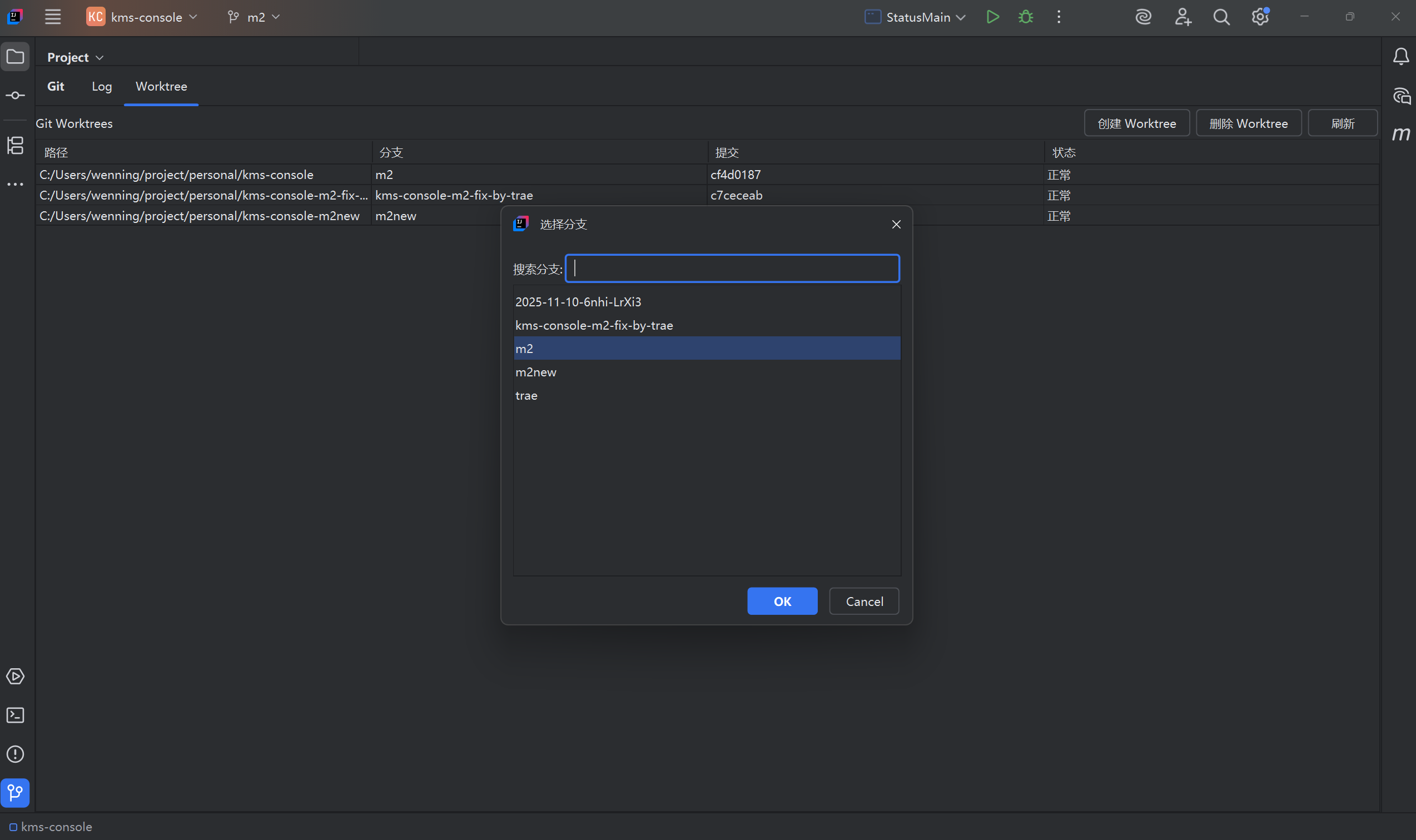1416x840 pixels.
Task: Debug StatusMain with the bug icon
Action: coord(1026,17)
